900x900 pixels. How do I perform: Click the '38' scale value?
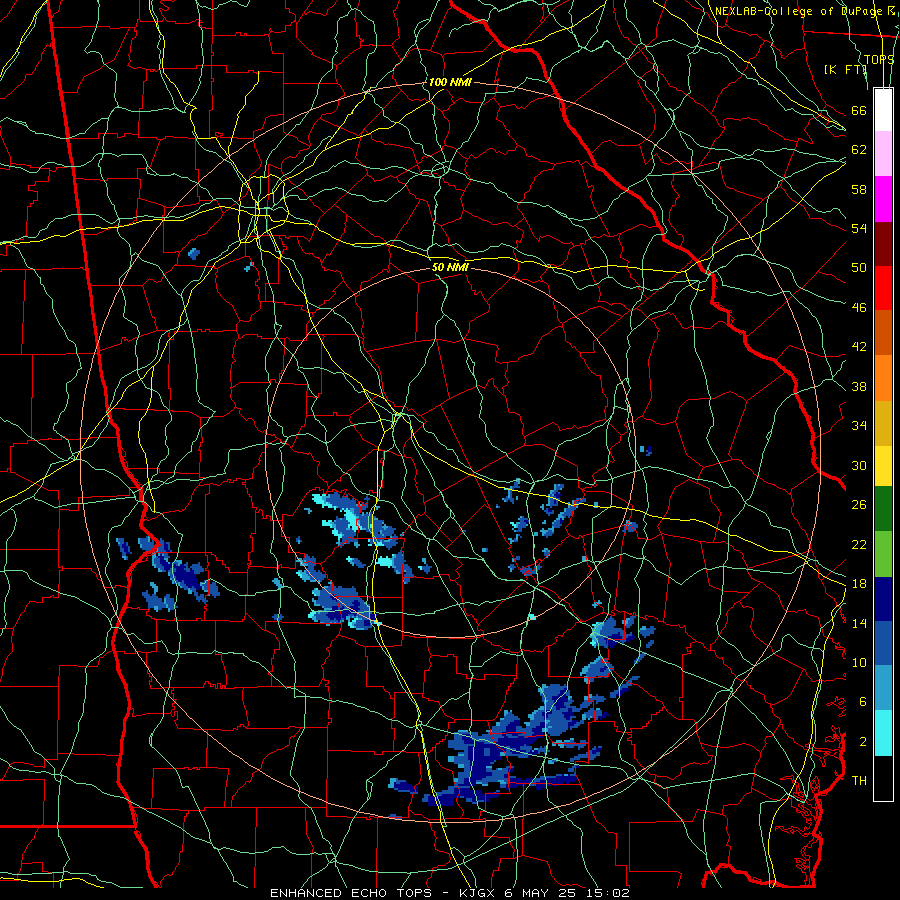tap(859, 386)
